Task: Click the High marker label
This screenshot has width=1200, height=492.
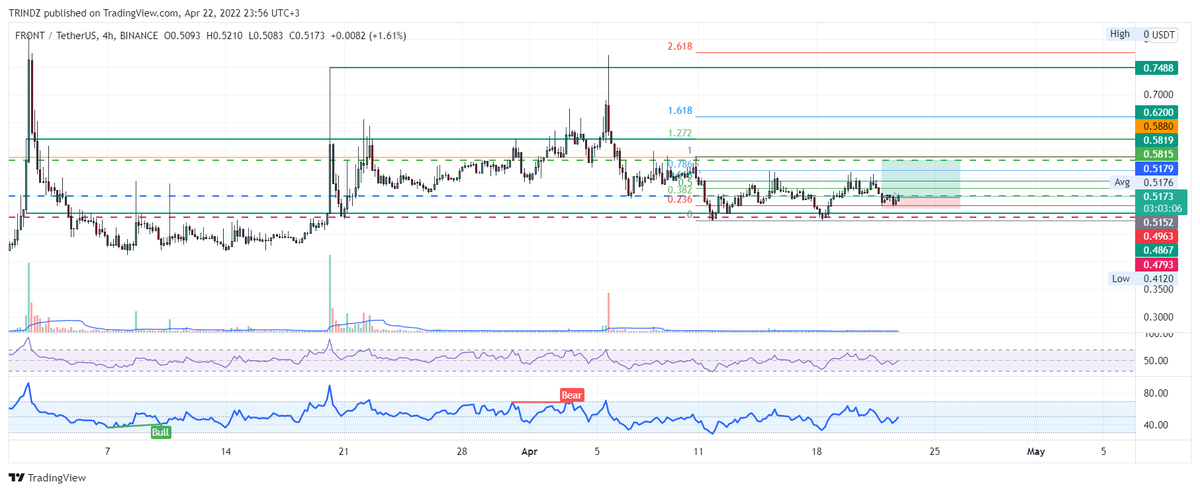Action: pos(1120,34)
